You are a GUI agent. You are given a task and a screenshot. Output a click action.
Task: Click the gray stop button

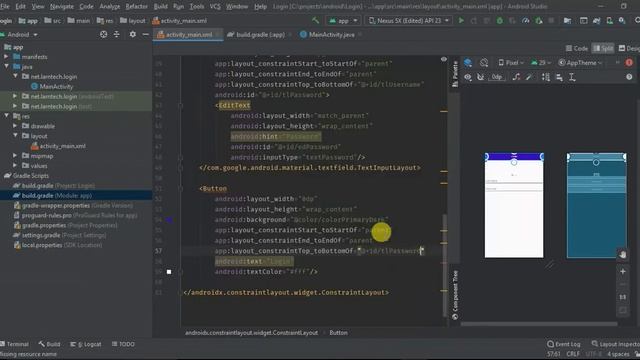551,20
